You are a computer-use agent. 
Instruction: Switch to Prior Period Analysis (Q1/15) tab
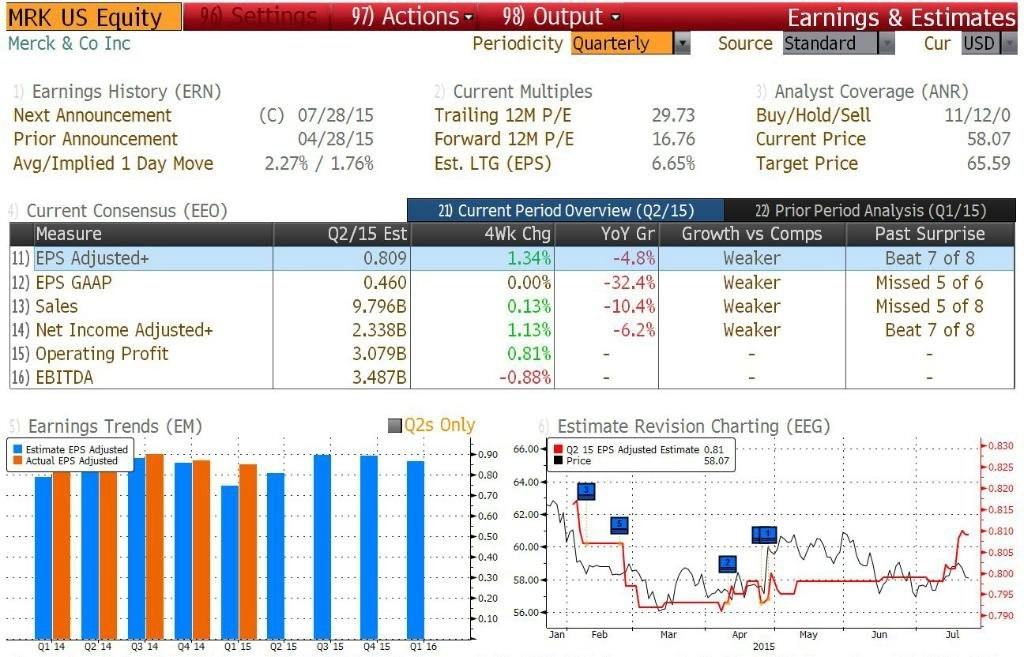pos(870,210)
